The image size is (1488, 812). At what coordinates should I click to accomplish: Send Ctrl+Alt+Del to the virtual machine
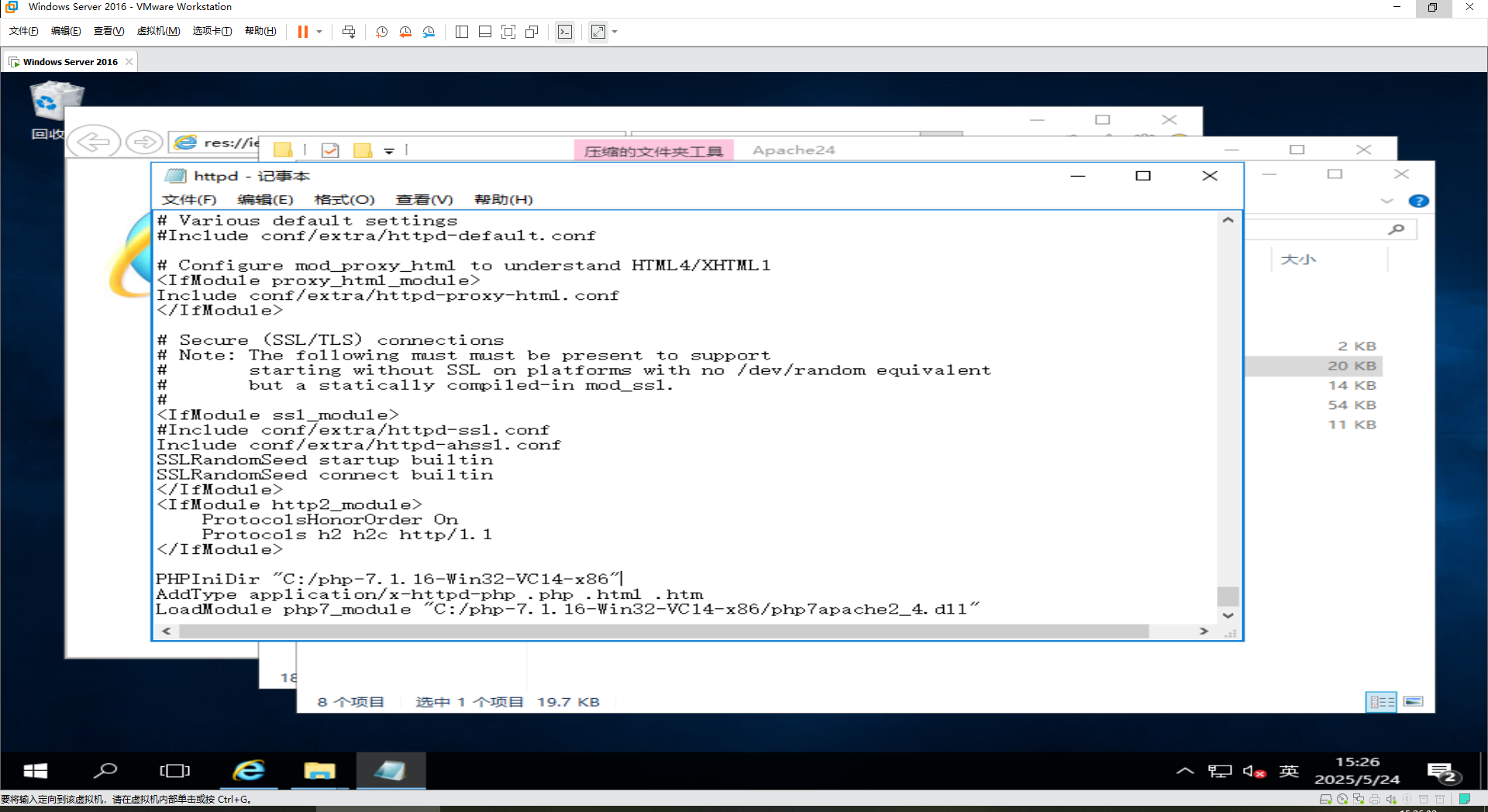coord(349,32)
